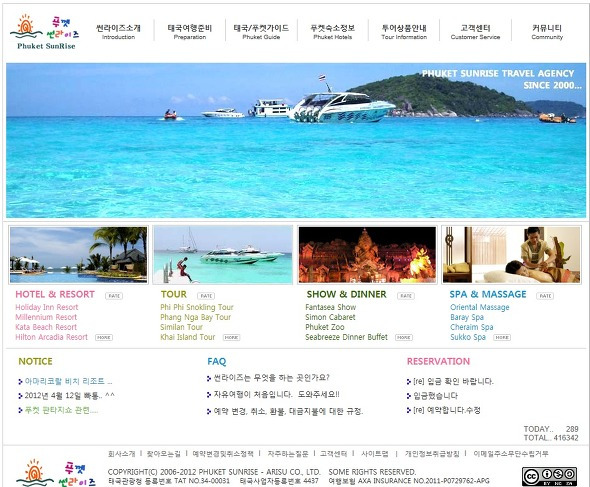The height and width of the screenshot is (487, 590).
Task: Click the FAQ section heading
Action: tap(217, 361)
